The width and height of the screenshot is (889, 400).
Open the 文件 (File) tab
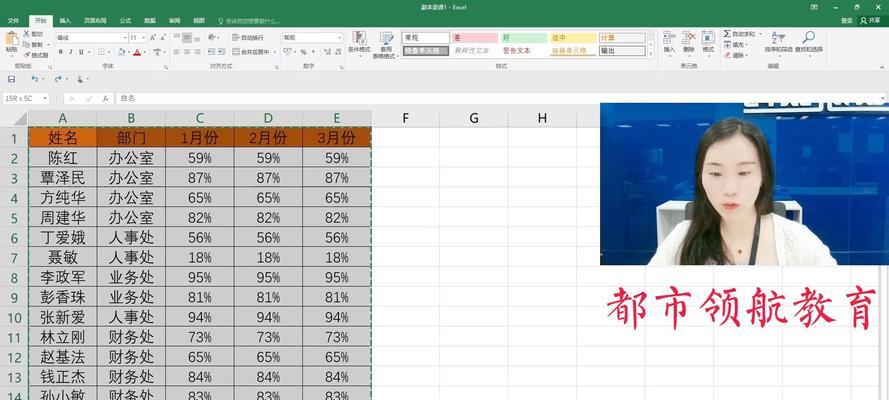coord(13,21)
